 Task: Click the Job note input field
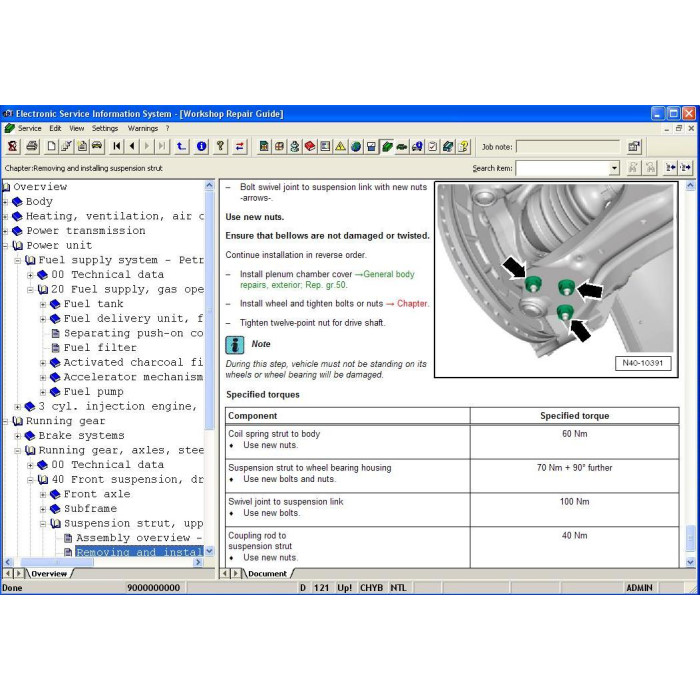click(x=568, y=146)
